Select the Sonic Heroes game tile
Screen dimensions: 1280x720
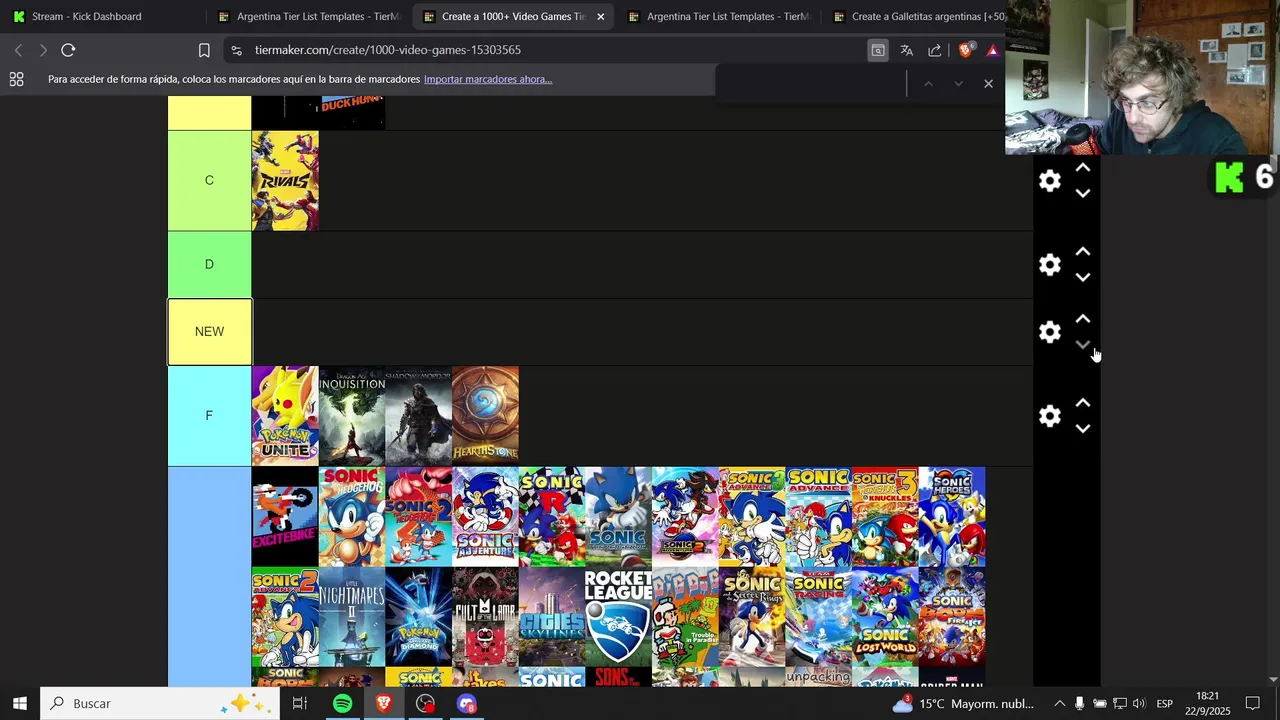pyautogui.click(x=952, y=517)
